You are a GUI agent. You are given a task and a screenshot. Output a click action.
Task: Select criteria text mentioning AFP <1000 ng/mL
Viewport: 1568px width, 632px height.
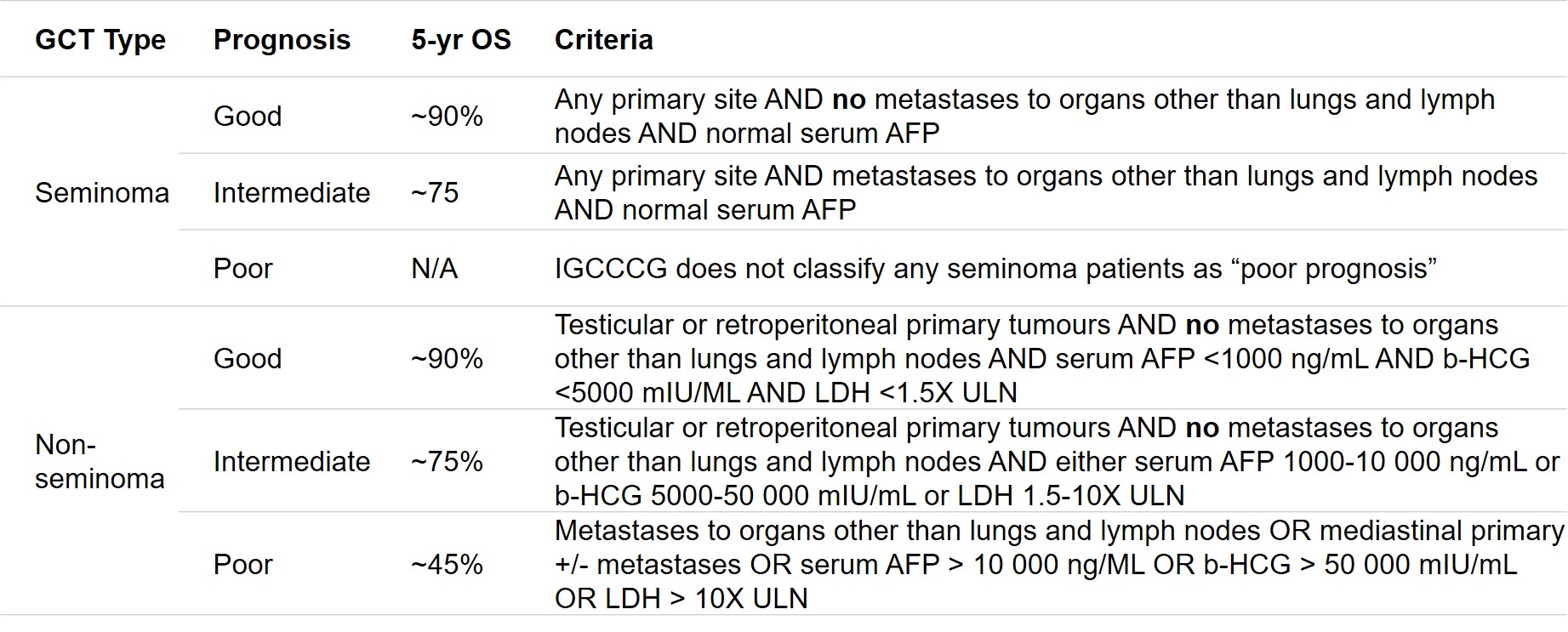click(1041, 359)
